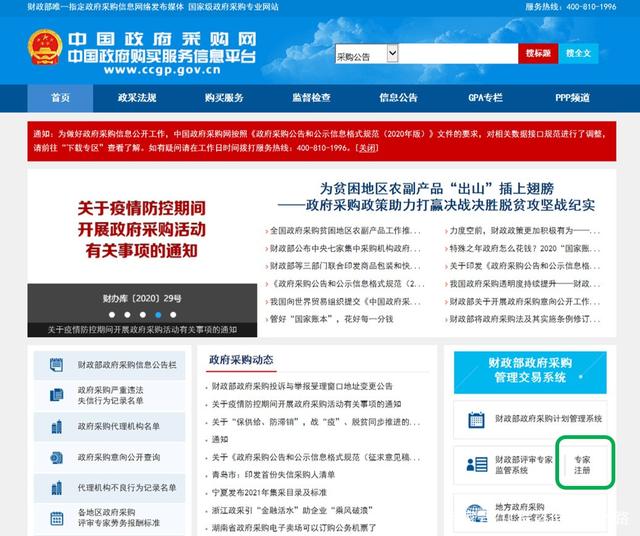Select the fifth carousel slide dot
The height and width of the screenshot is (536, 640).
173,315
